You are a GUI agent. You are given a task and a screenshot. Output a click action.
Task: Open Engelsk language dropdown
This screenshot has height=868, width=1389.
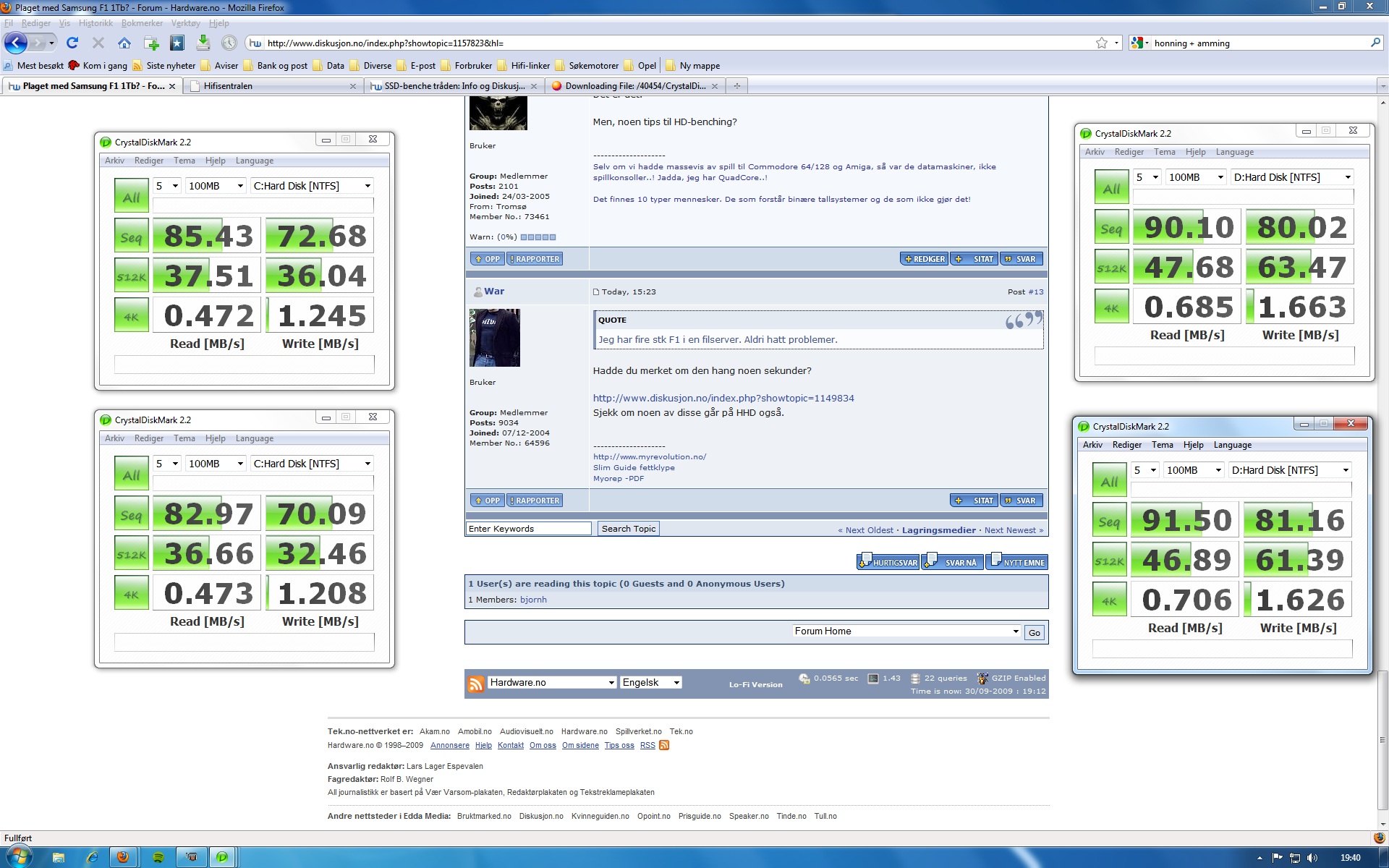(x=651, y=682)
